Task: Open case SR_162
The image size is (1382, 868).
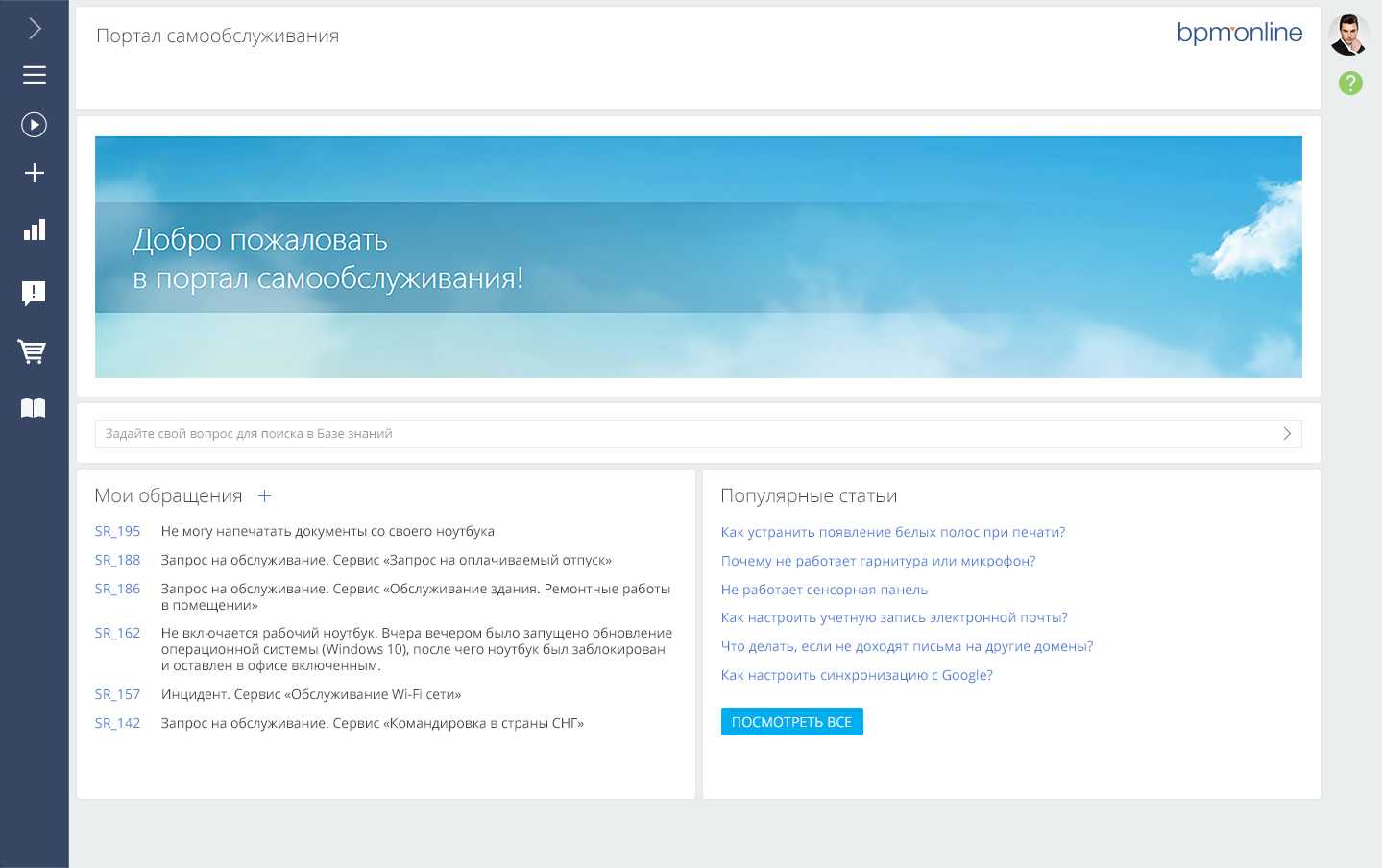Action: click(x=117, y=633)
